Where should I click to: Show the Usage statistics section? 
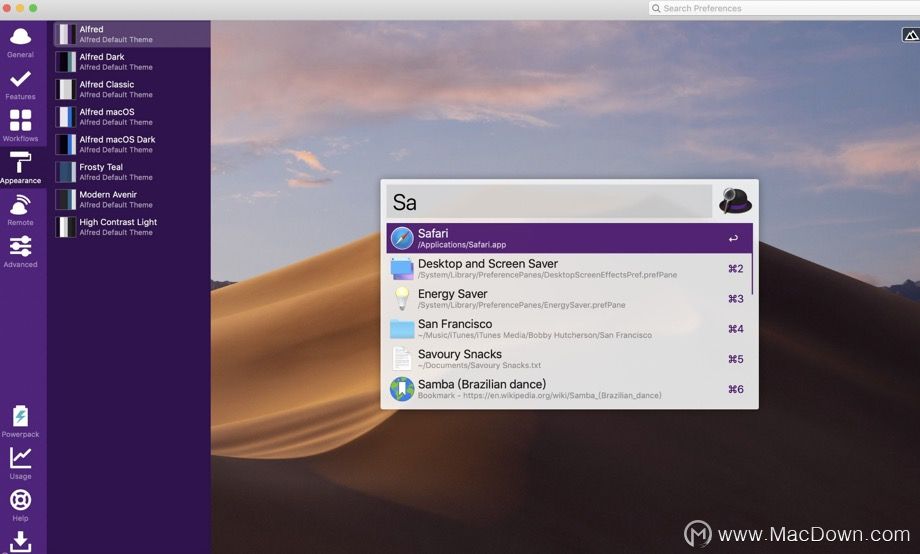tap(21, 464)
